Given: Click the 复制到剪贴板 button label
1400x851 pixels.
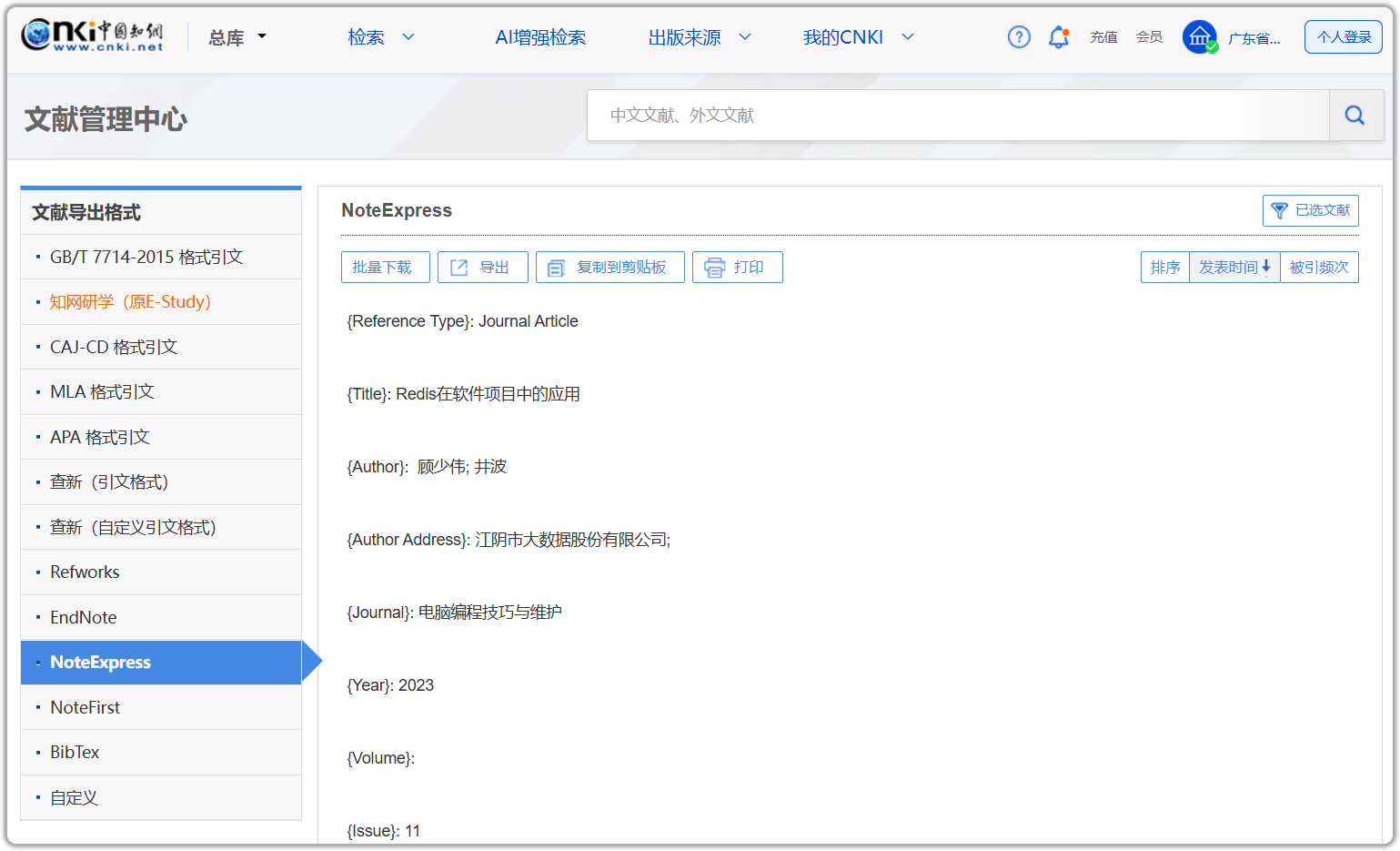Looking at the screenshot, I should [x=621, y=268].
